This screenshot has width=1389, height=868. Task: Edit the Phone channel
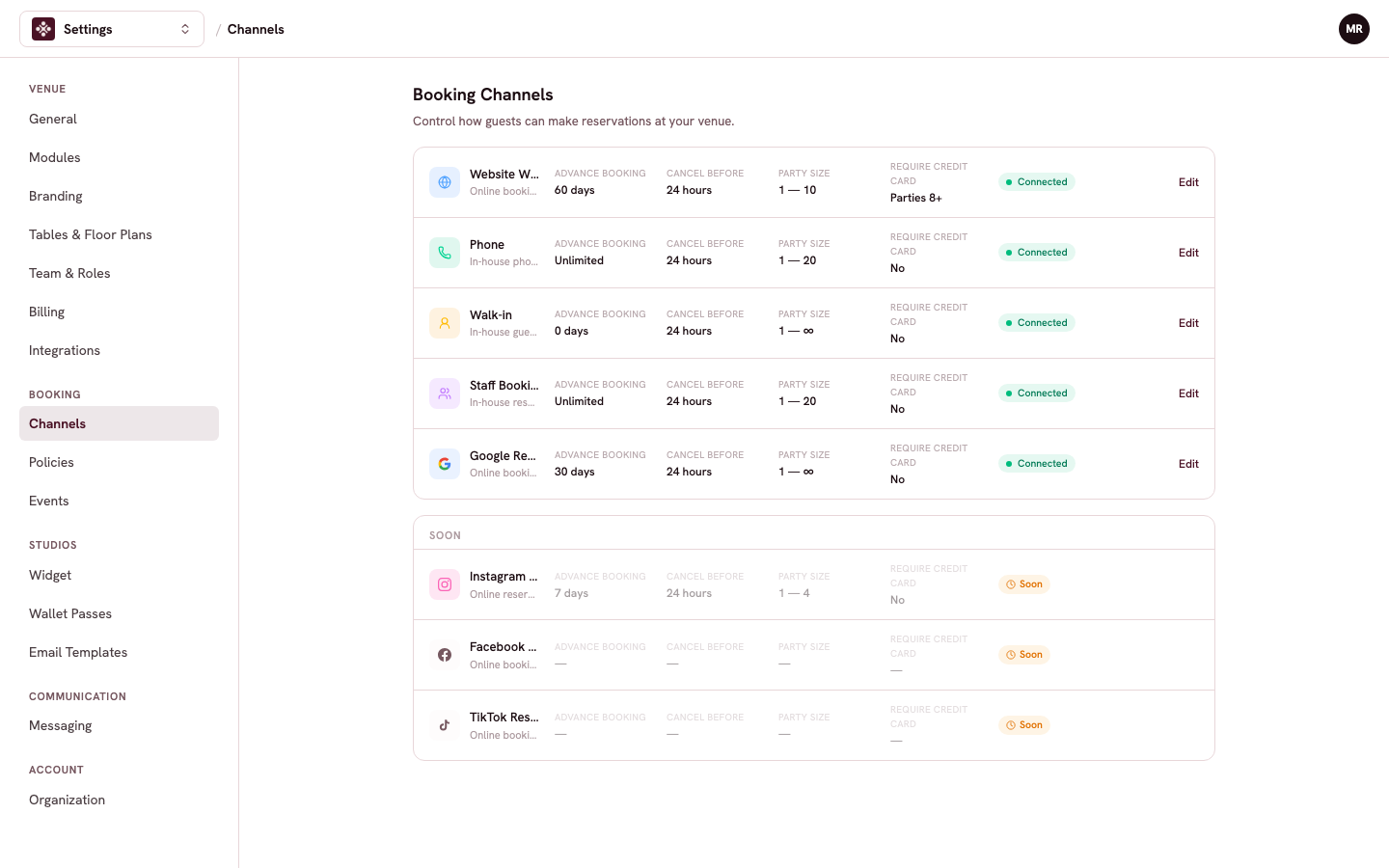click(1188, 253)
